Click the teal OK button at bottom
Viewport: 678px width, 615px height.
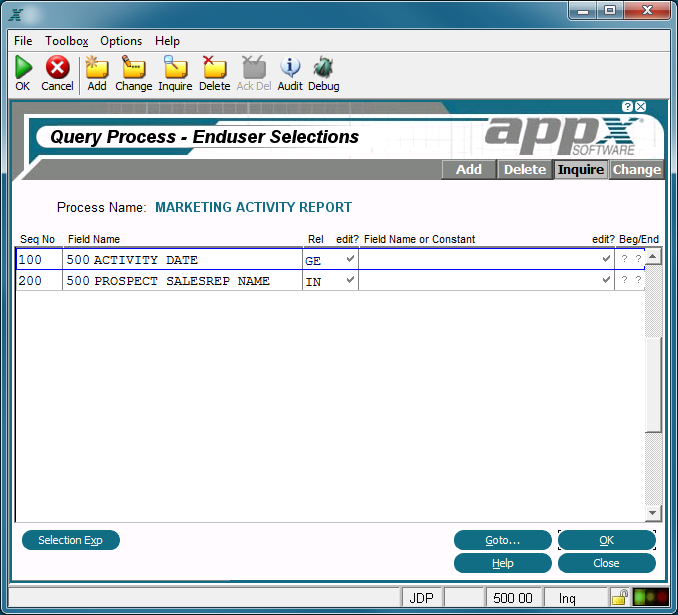point(607,540)
